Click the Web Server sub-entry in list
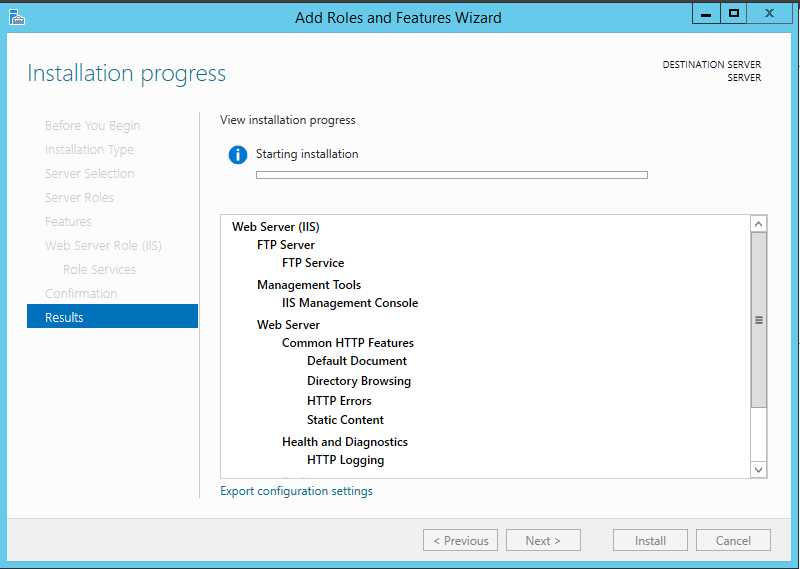800x569 pixels. click(x=288, y=325)
